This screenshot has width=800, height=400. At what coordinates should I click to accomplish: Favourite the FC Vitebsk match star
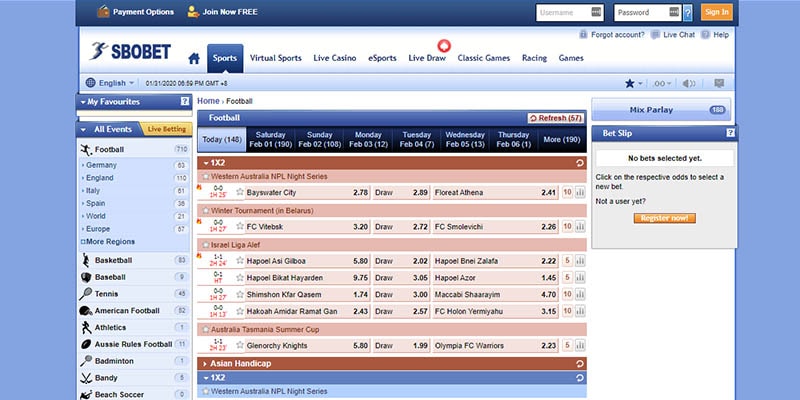[x=240, y=226]
